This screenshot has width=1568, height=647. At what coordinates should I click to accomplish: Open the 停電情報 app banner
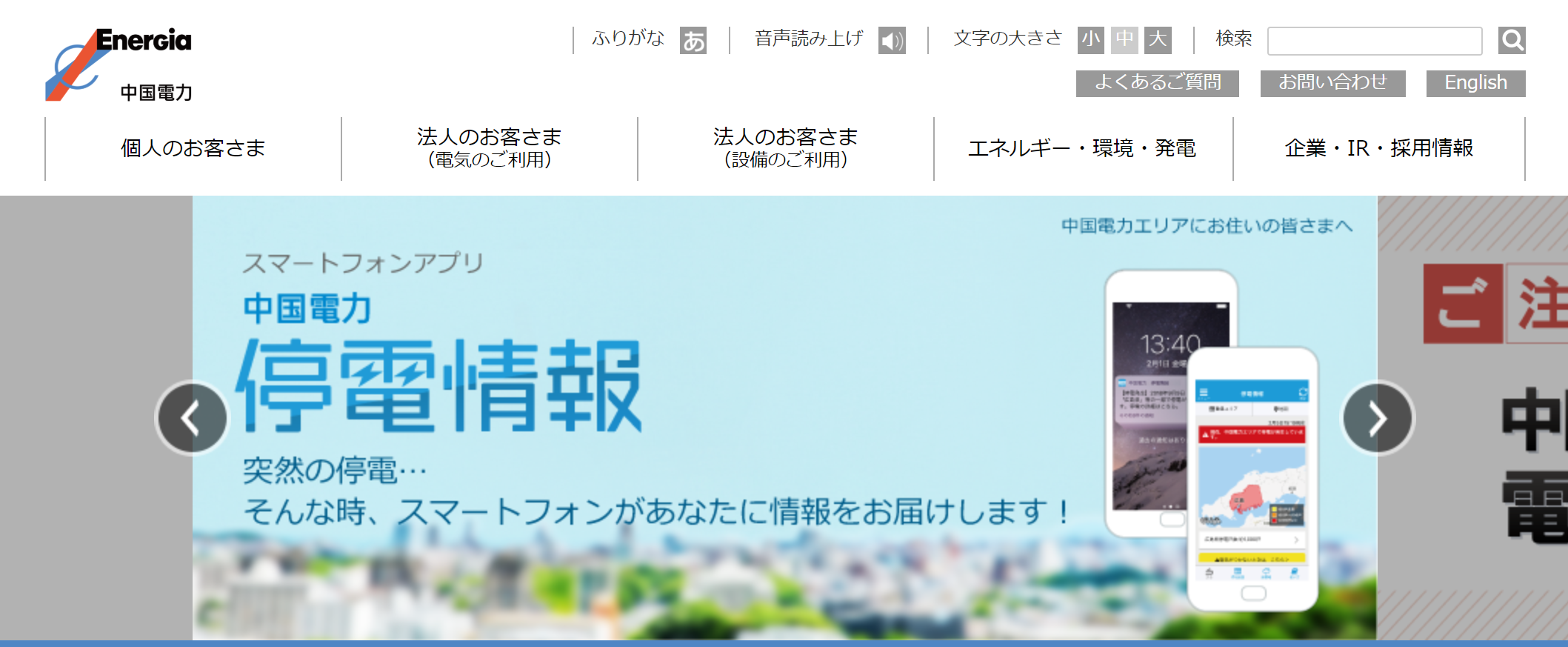784,418
